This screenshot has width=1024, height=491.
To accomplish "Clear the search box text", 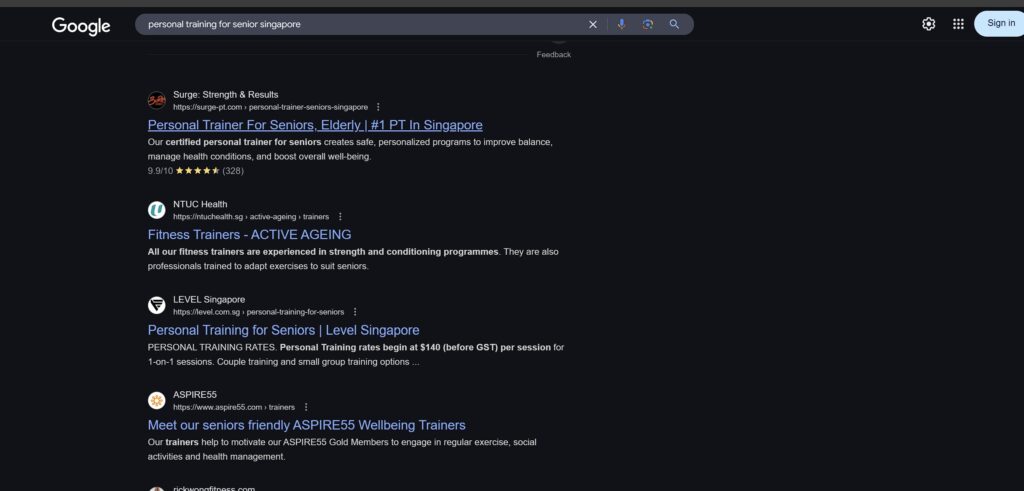I will [x=592, y=24].
